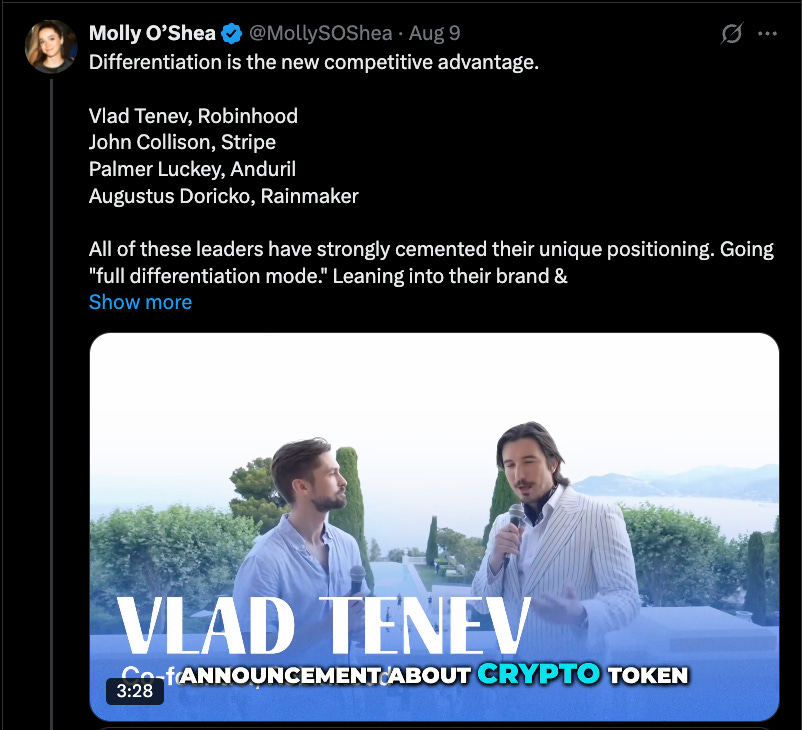
Task: Play the Vlad Tenev video
Action: pos(434,527)
